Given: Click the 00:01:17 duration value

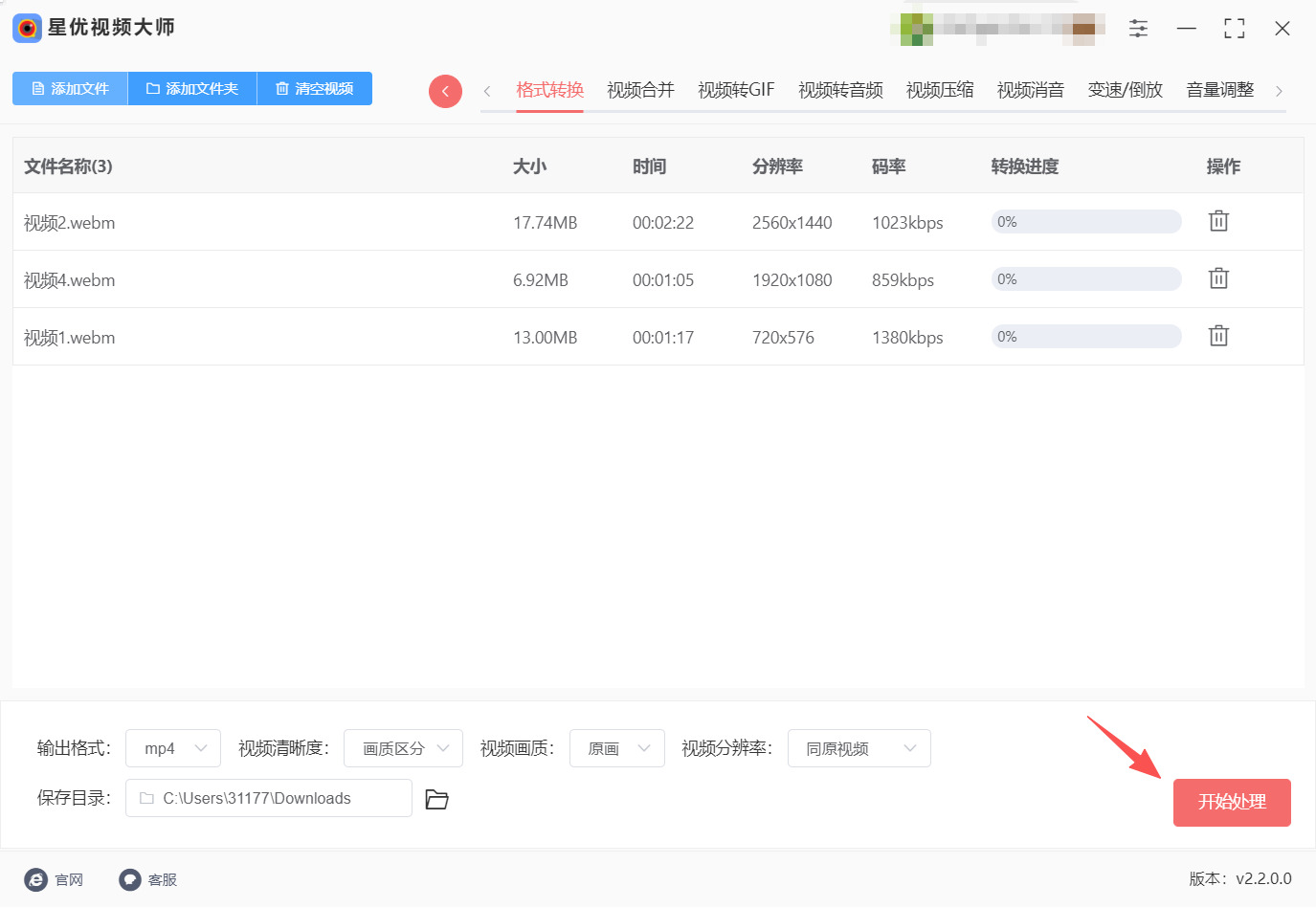Looking at the screenshot, I should (663, 338).
